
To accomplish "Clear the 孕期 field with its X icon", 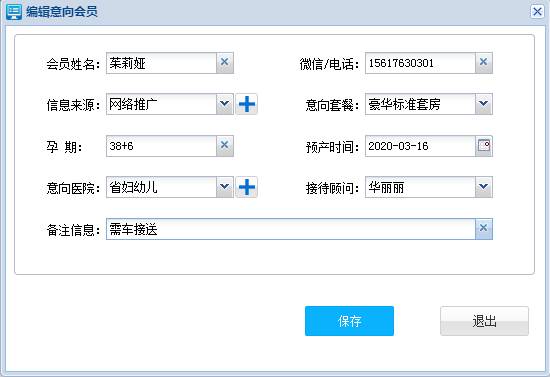I will [224, 146].
